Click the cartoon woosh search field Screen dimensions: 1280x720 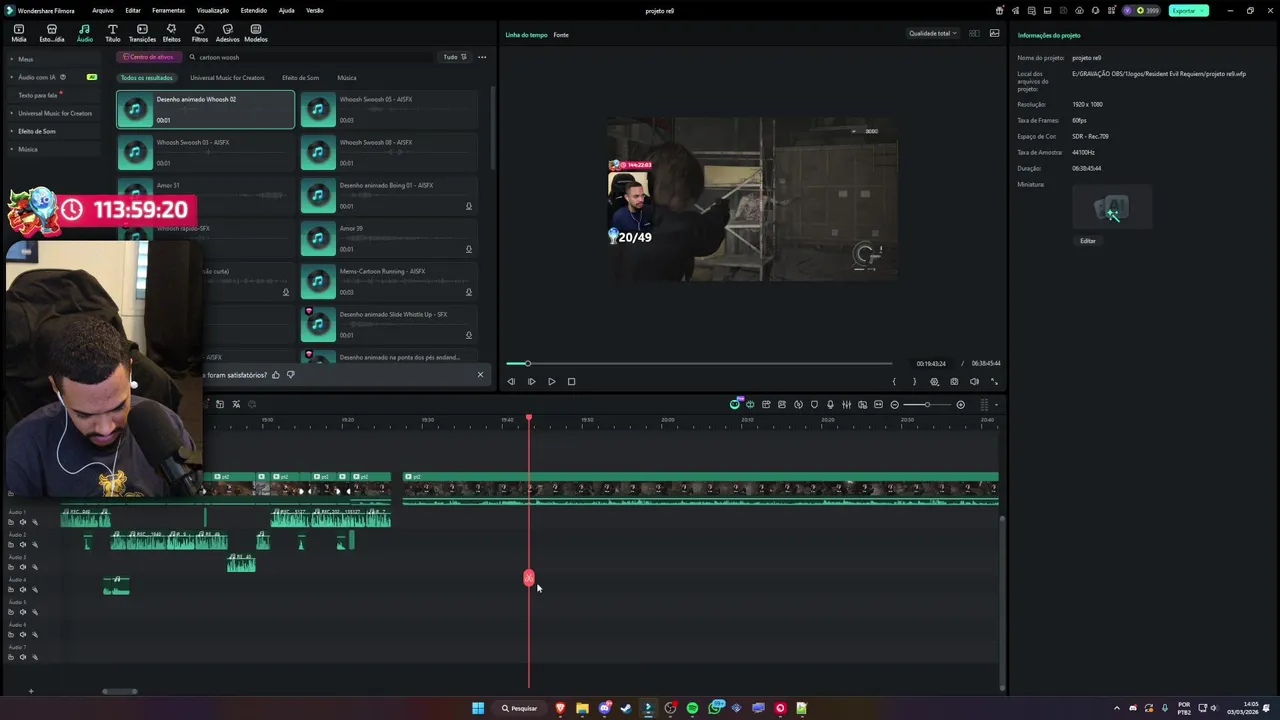point(310,57)
